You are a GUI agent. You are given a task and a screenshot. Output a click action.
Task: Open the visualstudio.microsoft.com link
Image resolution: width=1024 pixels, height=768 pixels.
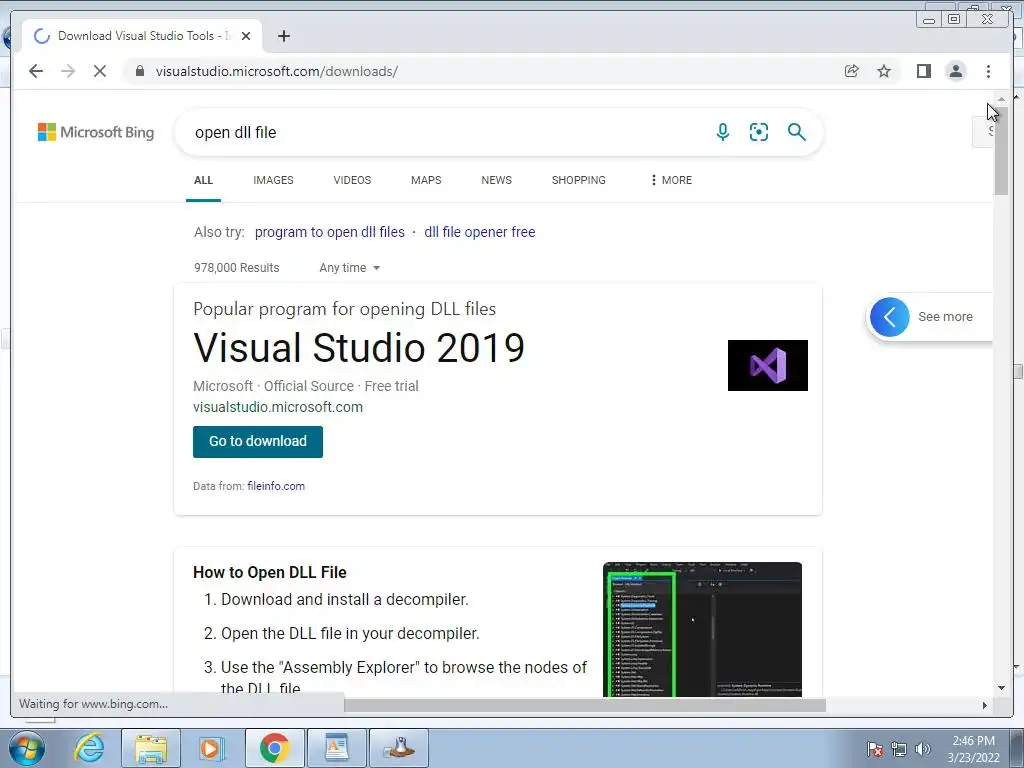278,407
